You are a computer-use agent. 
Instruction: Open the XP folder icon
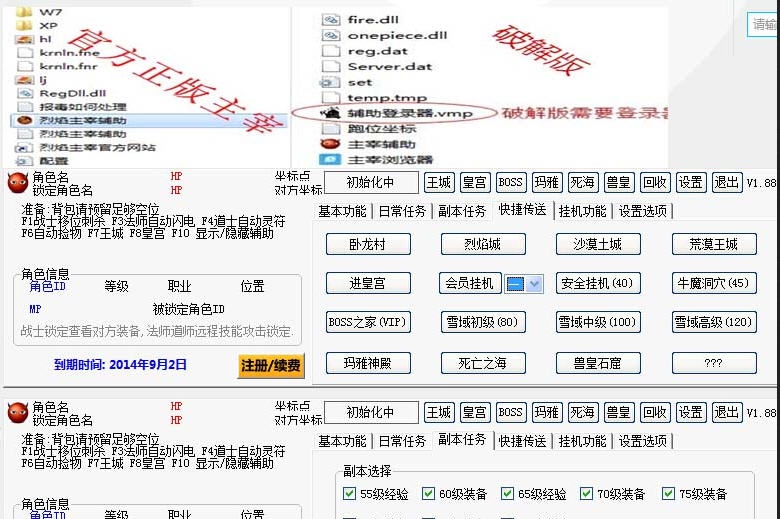23,25
